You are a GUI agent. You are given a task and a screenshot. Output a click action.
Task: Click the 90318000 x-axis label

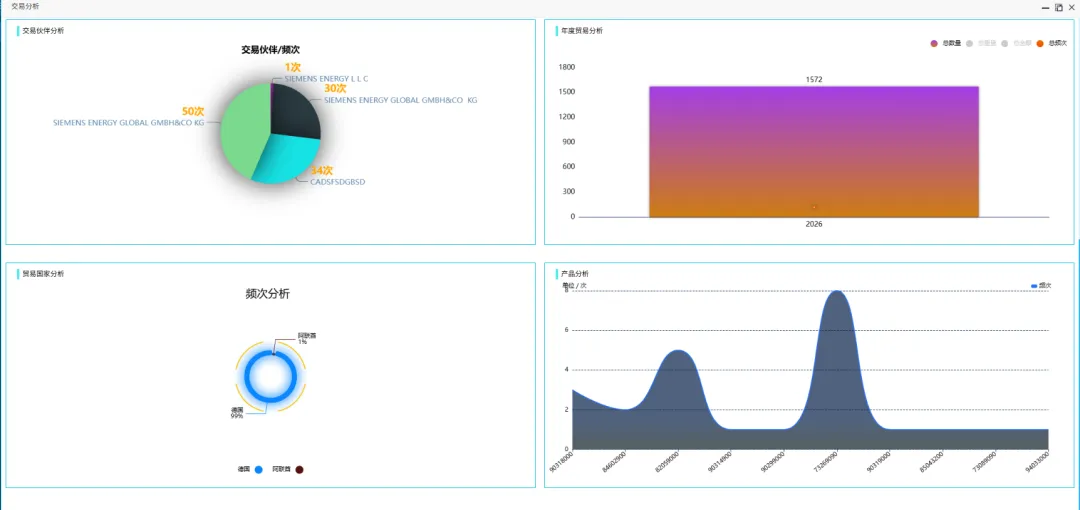click(560, 461)
